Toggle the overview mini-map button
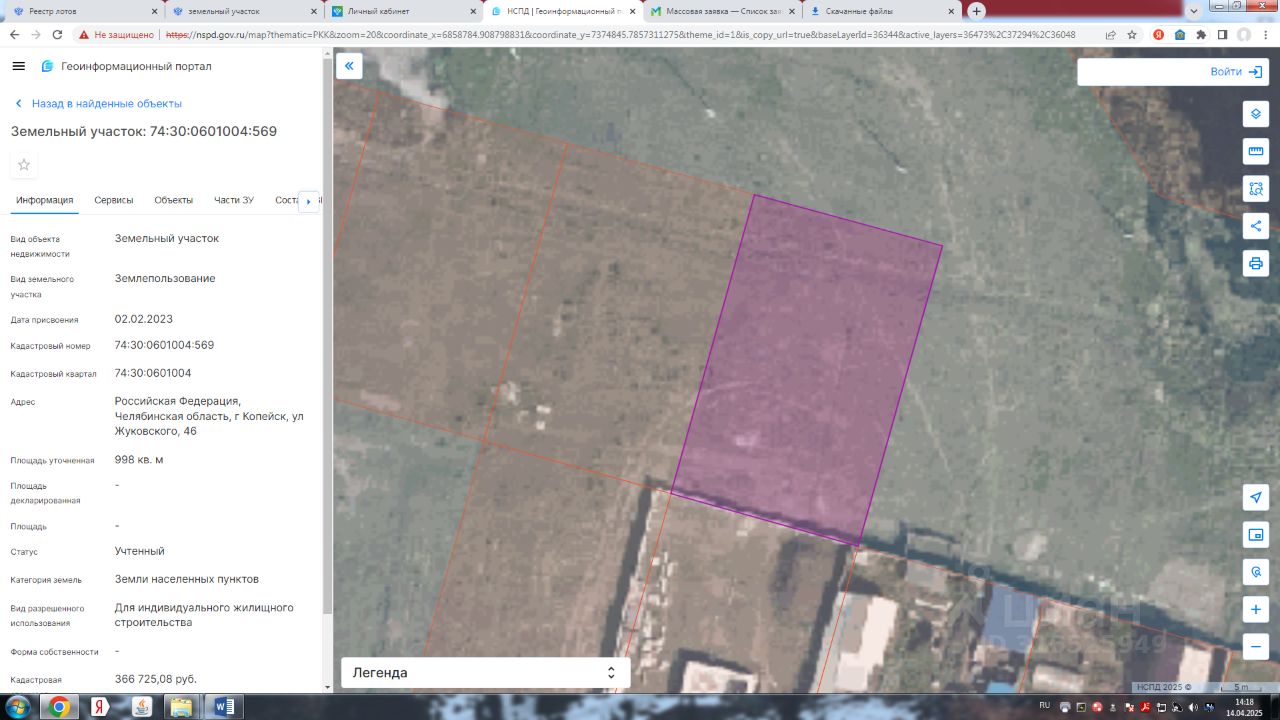Image resolution: width=1280 pixels, height=720 pixels. [1256, 535]
